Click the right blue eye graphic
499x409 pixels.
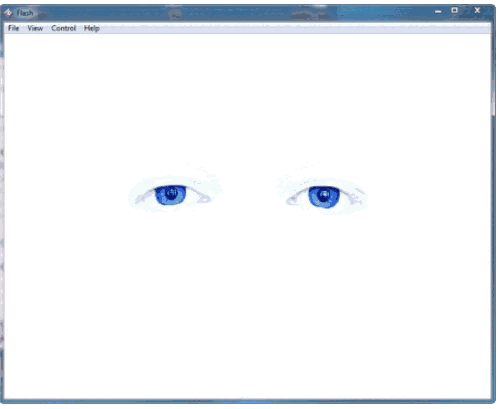[325, 197]
